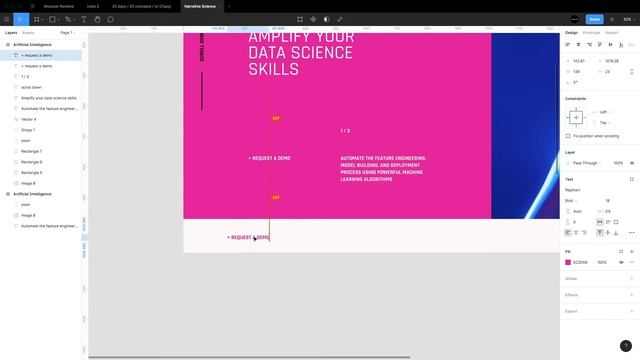Enable auto width text resizing

tap(600, 222)
